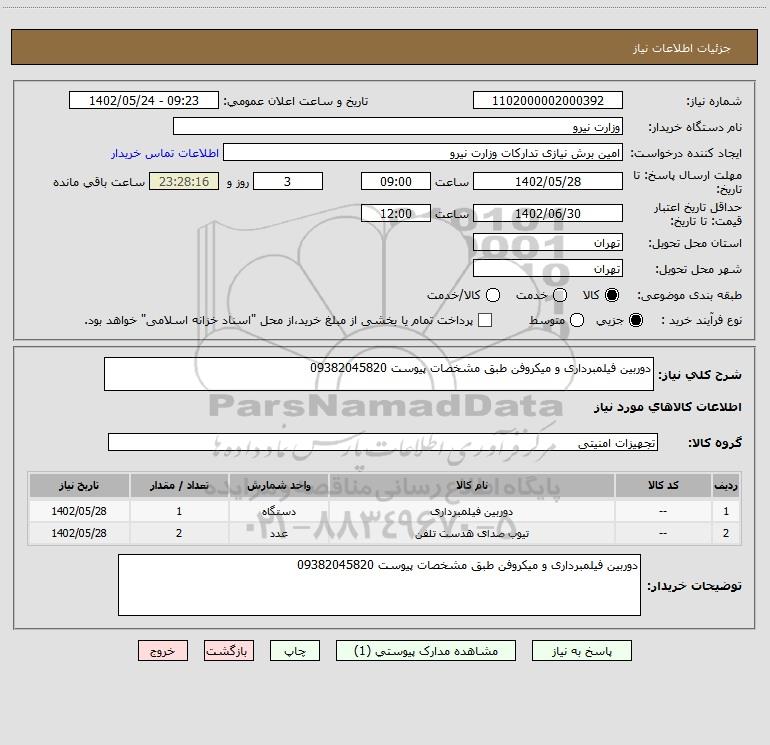This screenshot has height=745, width=770.
Task: Click the واحد شمارش column header
Action: pos(278,485)
